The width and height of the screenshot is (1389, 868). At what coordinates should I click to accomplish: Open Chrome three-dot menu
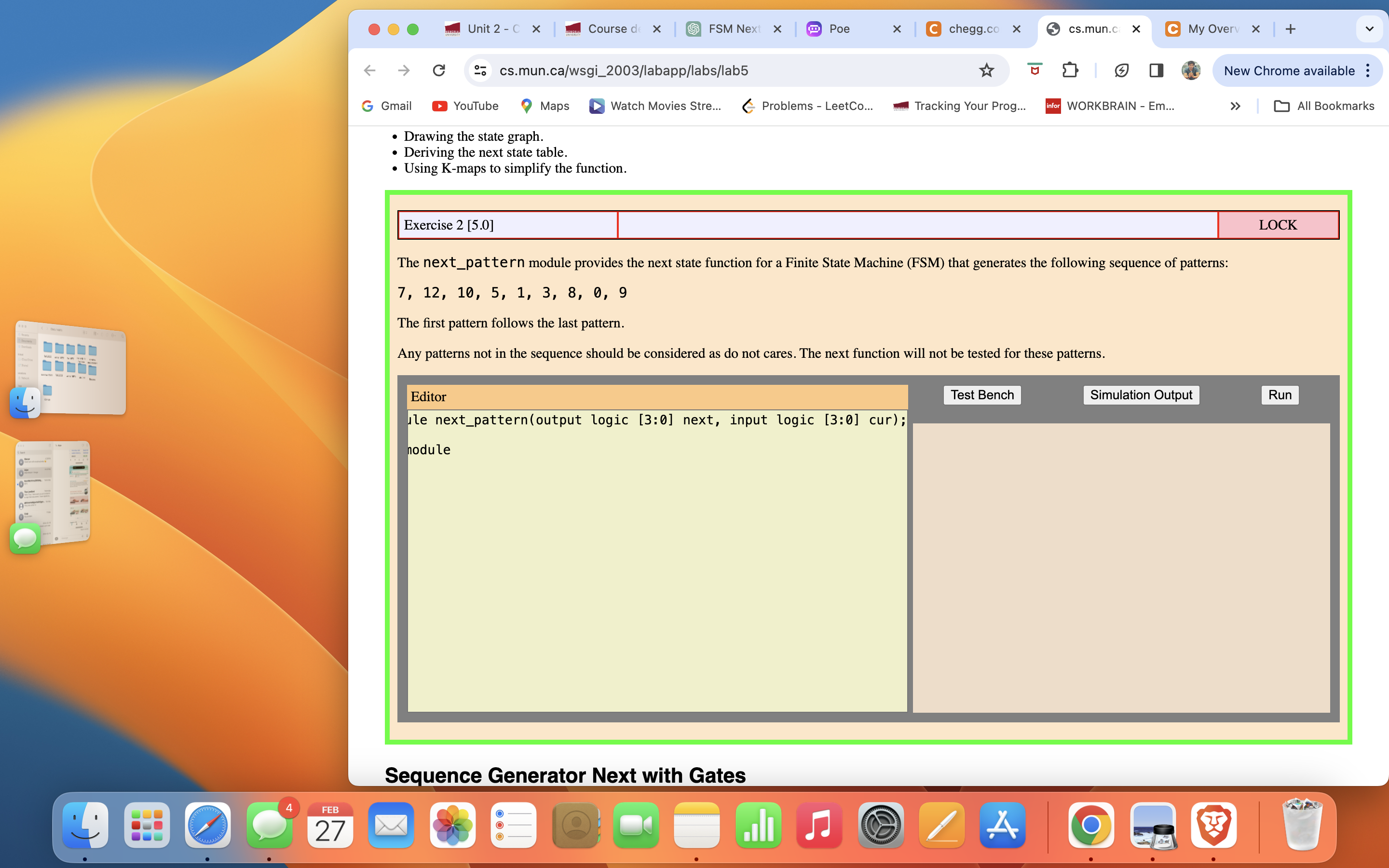pyautogui.click(x=1368, y=70)
